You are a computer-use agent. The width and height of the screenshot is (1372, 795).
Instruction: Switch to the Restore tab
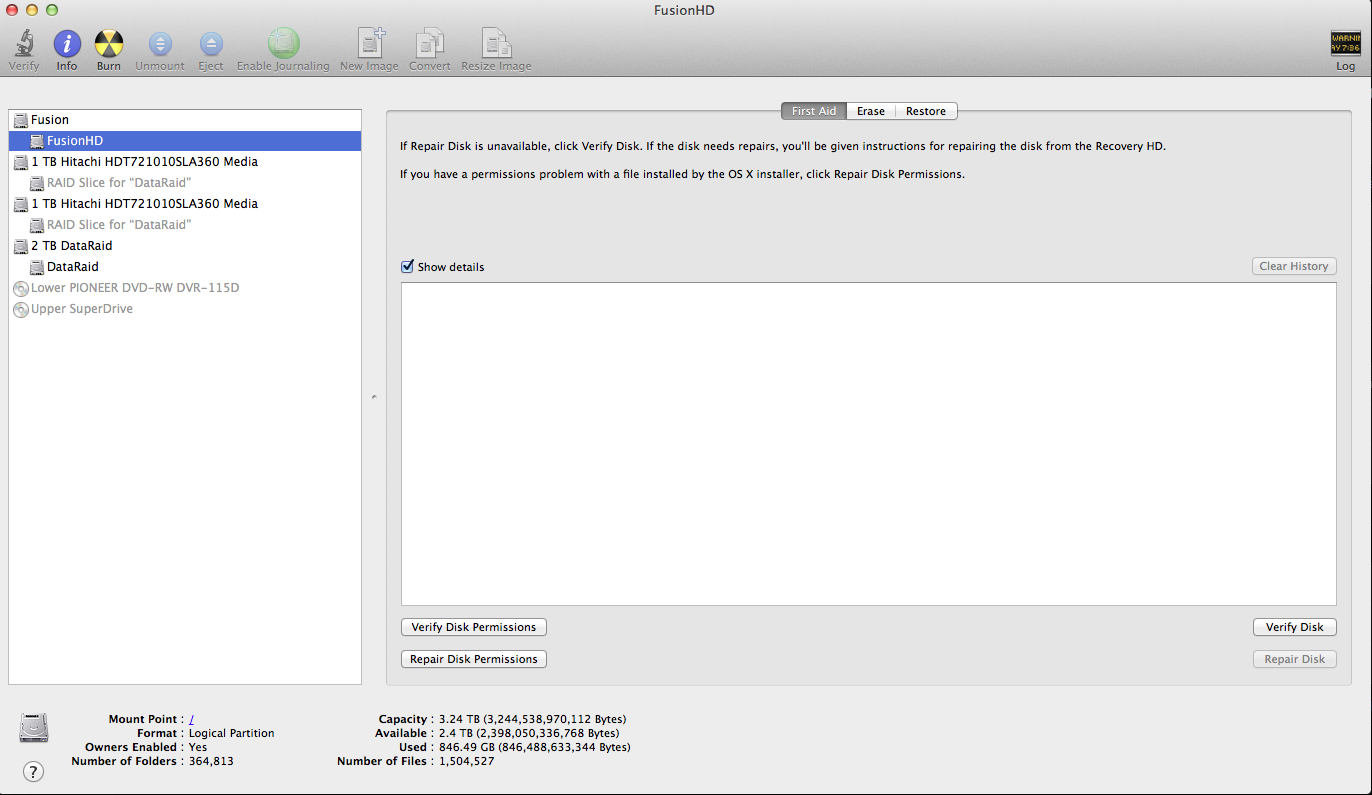[926, 111]
